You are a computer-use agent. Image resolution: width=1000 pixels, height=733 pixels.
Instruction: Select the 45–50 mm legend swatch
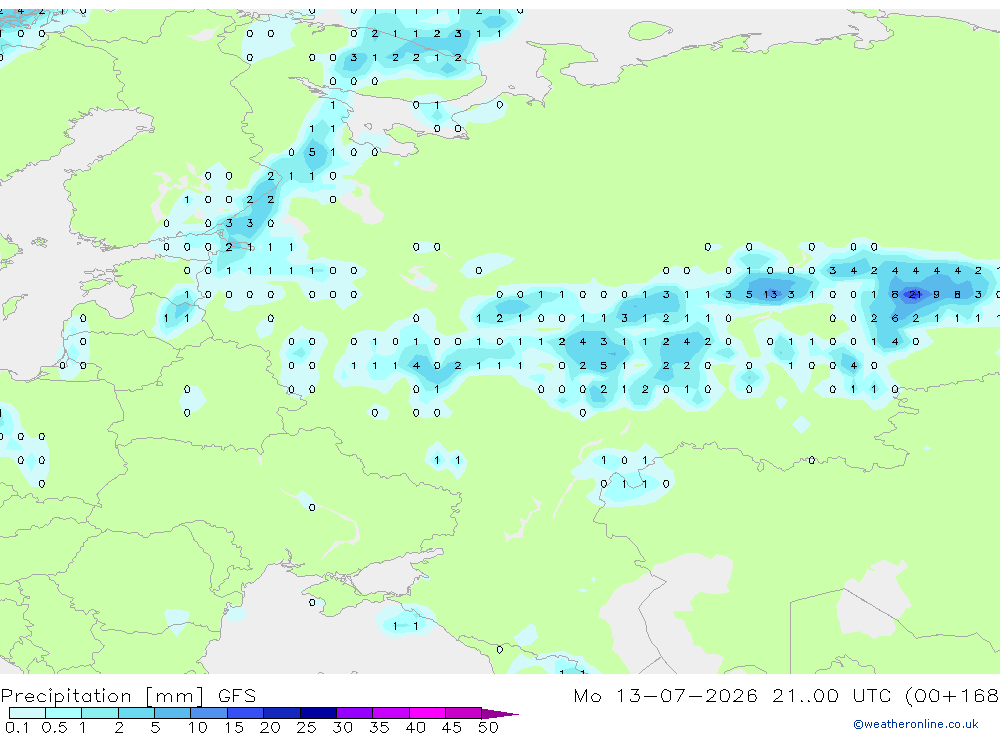(x=464, y=713)
